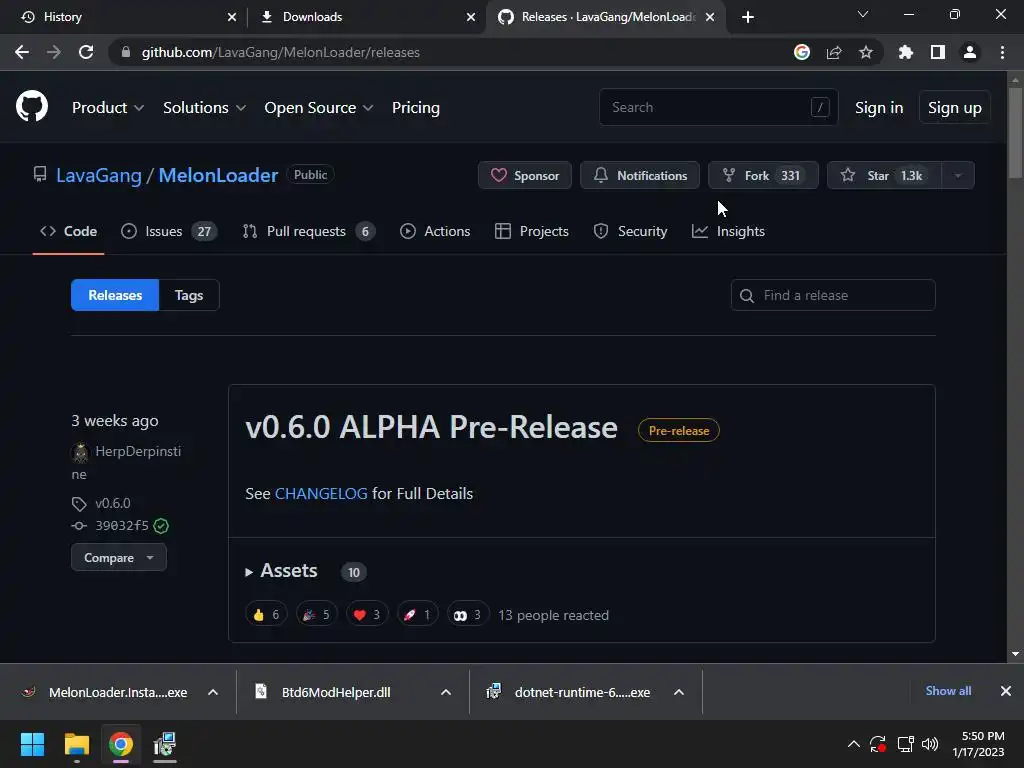1024x768 pixels.
Task: Open the Compare dropdown
Action: [119, 558]
